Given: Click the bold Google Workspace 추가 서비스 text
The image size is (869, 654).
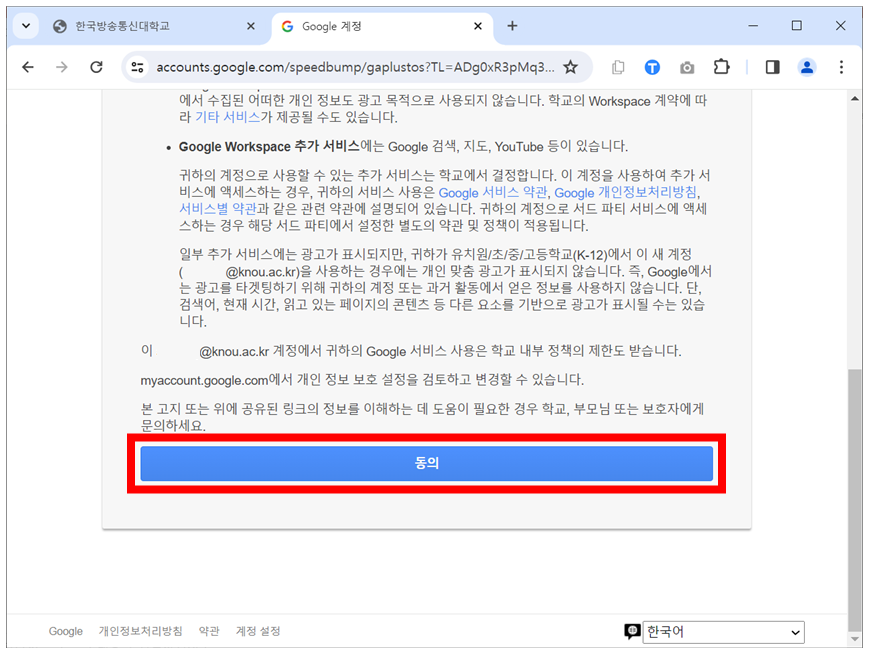Looking at the screenshot, I should pos(269,147).
